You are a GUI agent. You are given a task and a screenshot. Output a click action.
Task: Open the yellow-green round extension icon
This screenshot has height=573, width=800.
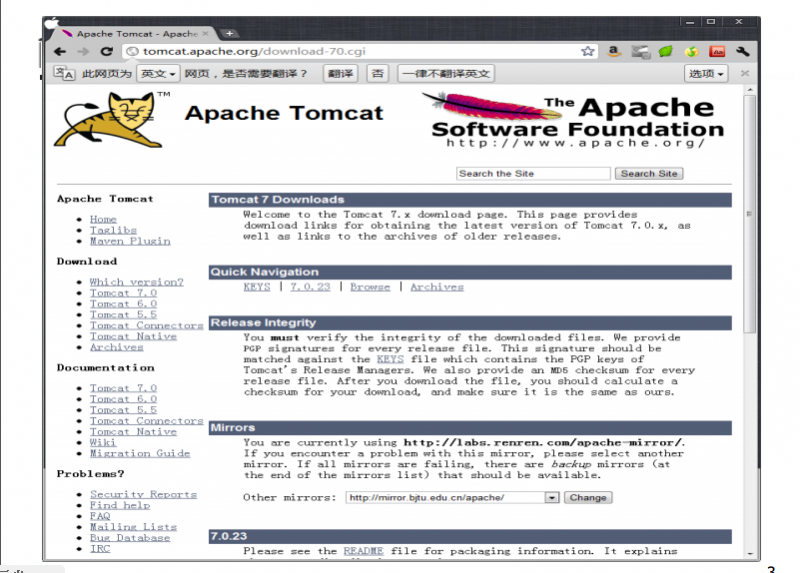point(692,51)
